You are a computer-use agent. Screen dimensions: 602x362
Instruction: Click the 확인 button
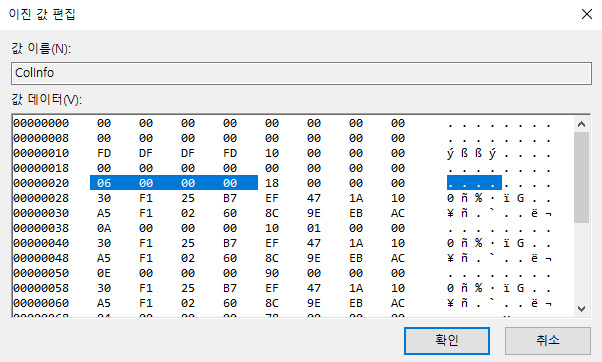pos(447,341)
